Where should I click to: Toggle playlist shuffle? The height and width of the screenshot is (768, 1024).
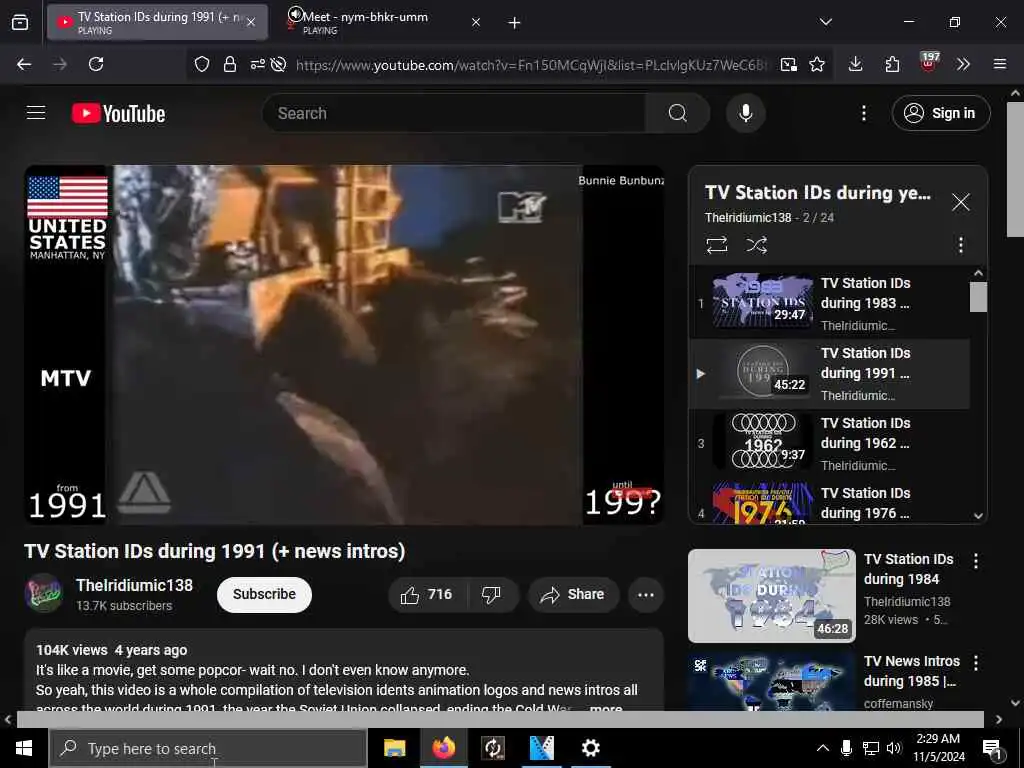point(756,245)
